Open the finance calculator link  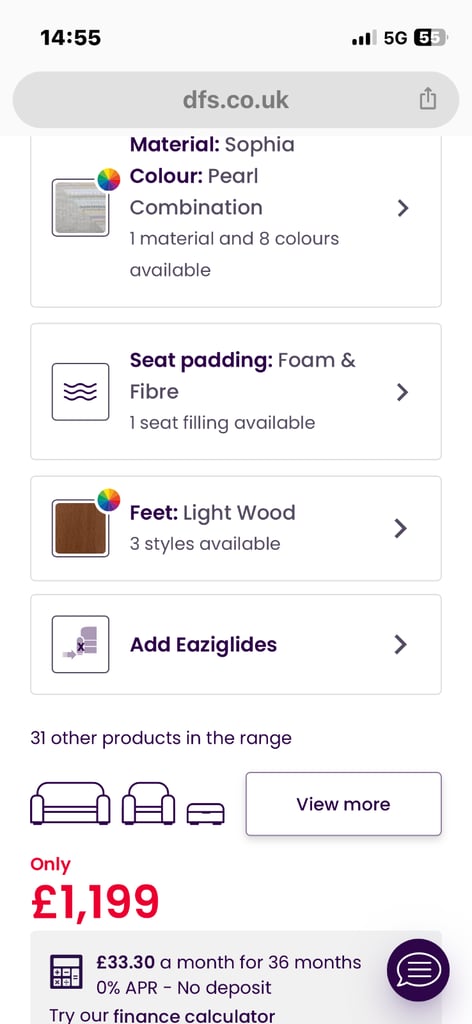tap(194, 1016)
